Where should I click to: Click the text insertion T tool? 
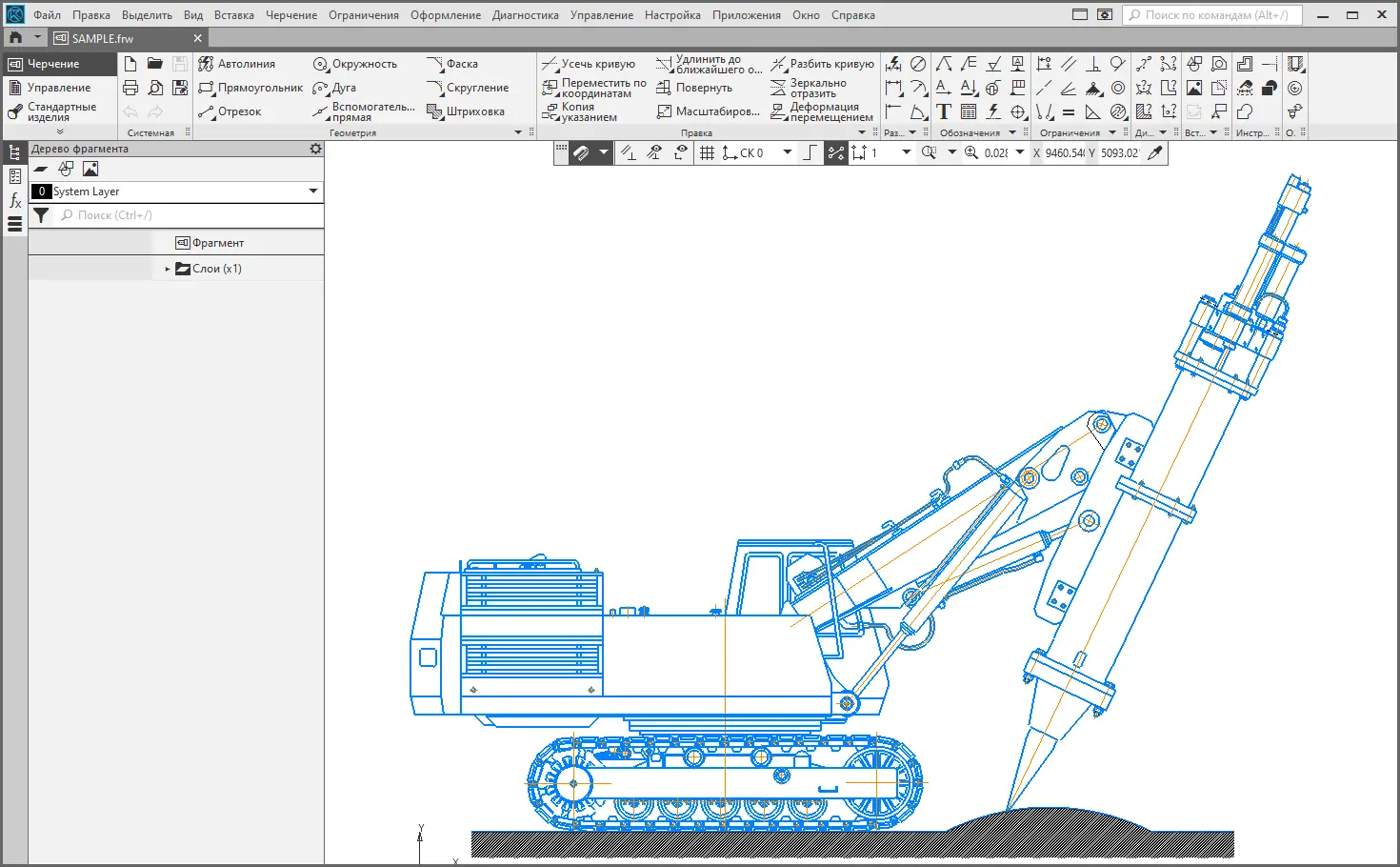944,111
